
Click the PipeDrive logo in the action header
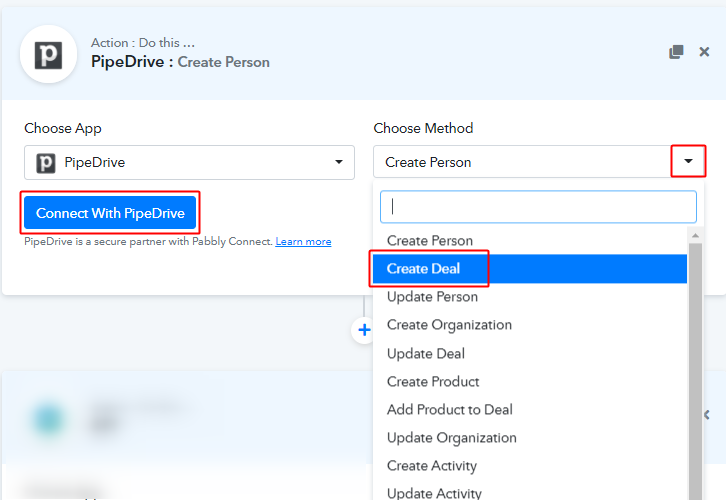[48, 55]
